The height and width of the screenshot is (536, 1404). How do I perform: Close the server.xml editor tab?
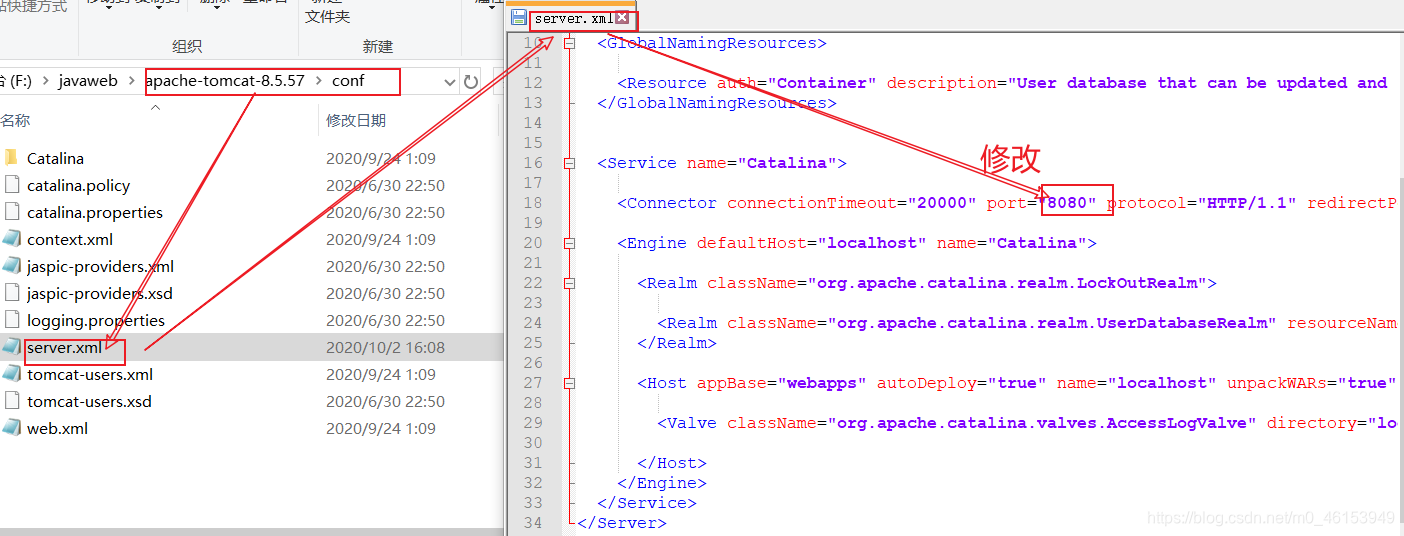click(622, 18)
